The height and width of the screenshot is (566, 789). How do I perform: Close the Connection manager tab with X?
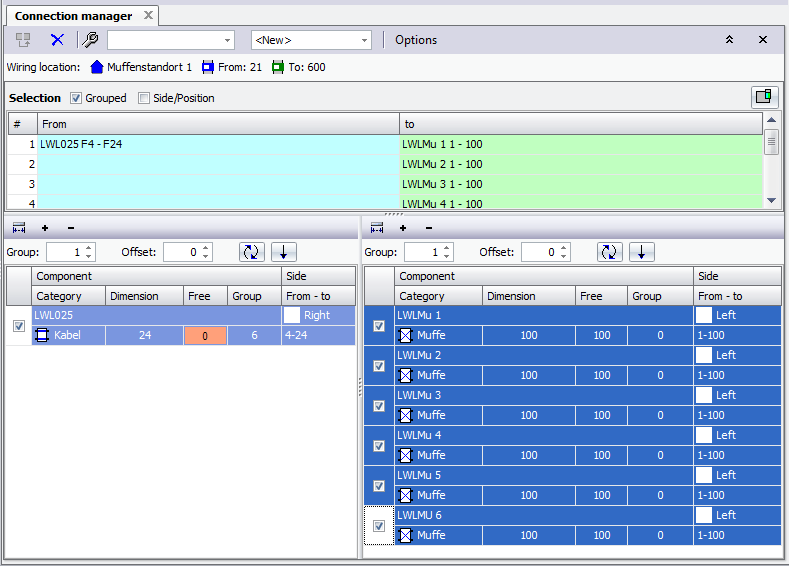pos(148,15)
